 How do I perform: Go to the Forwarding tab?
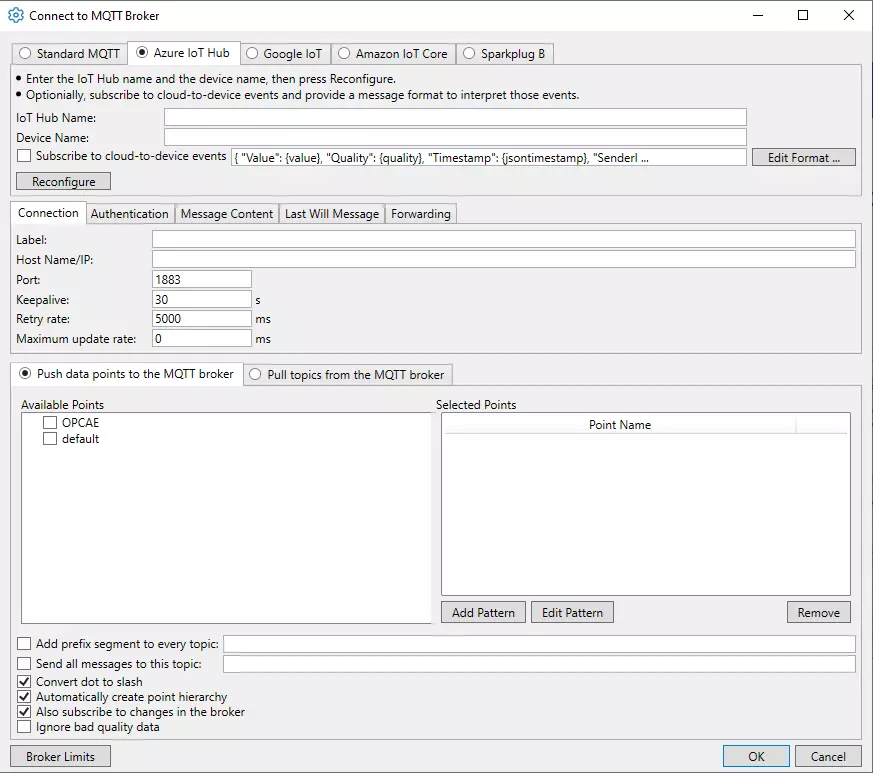(421, 214)
